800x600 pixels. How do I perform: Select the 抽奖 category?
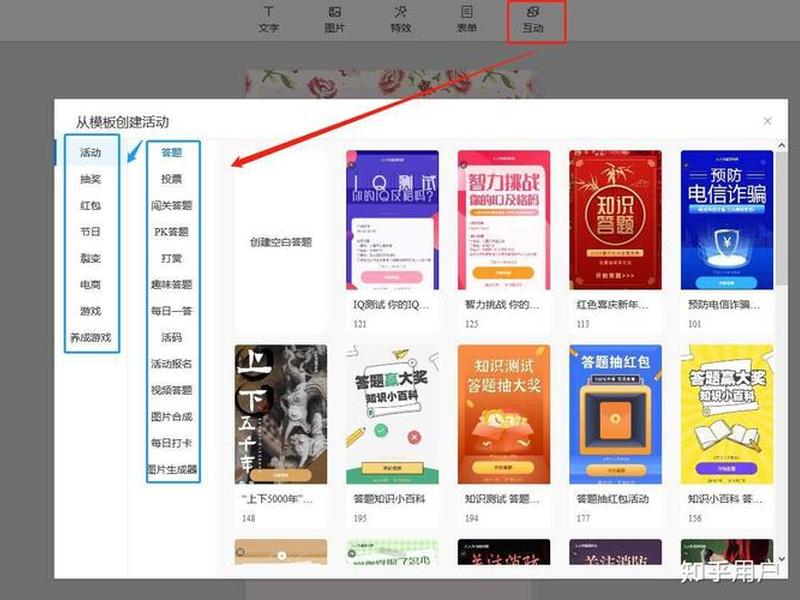click(x=91, y=179)
